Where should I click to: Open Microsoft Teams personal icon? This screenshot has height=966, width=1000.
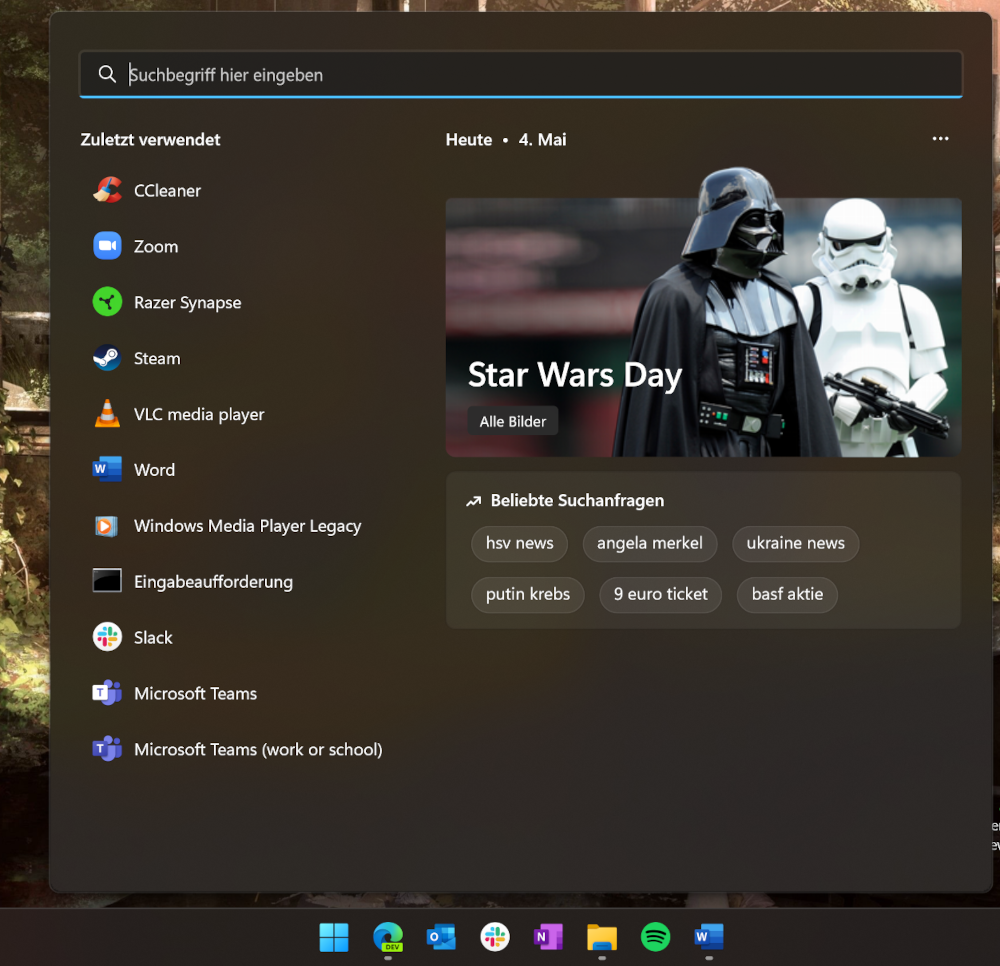[107, 693]
